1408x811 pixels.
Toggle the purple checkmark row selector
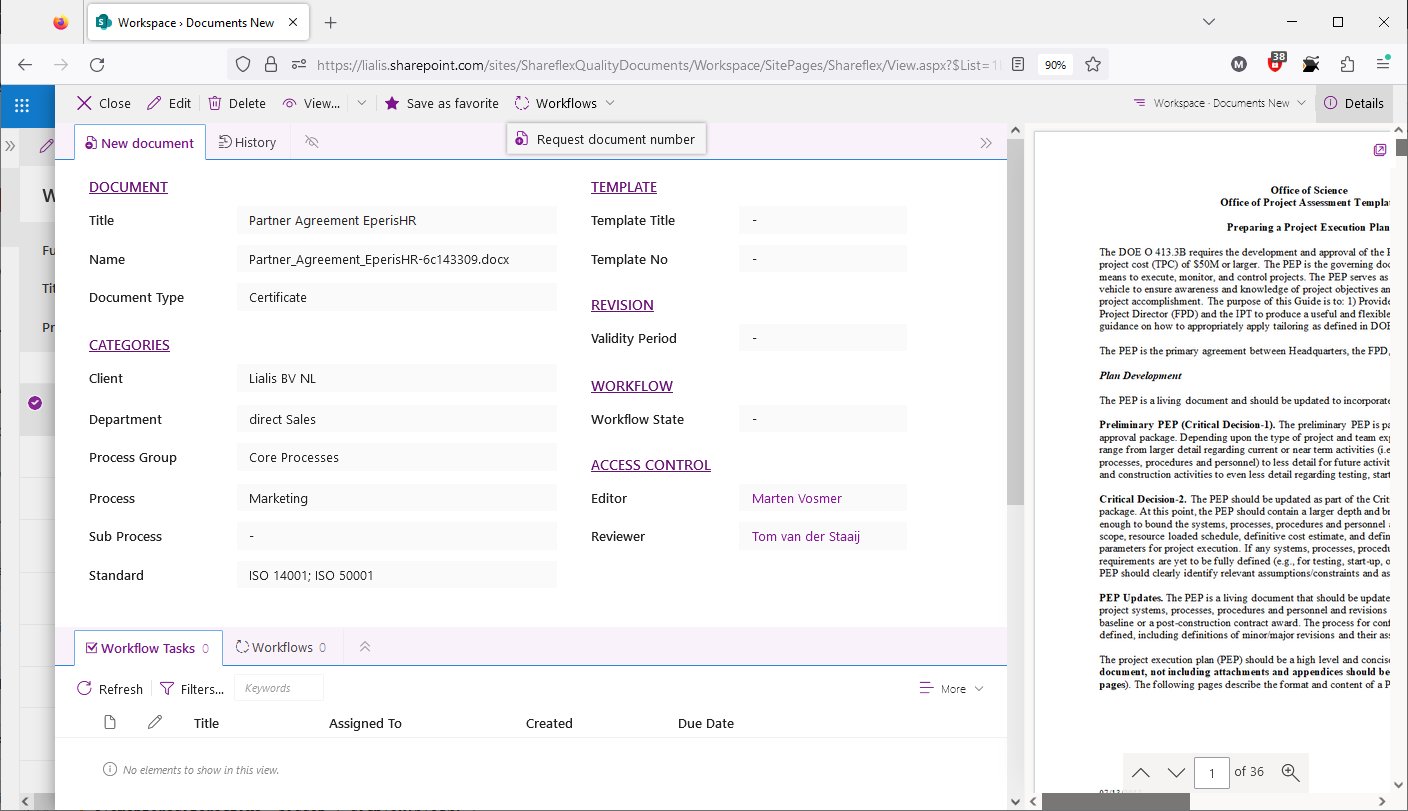coord(35,403)
